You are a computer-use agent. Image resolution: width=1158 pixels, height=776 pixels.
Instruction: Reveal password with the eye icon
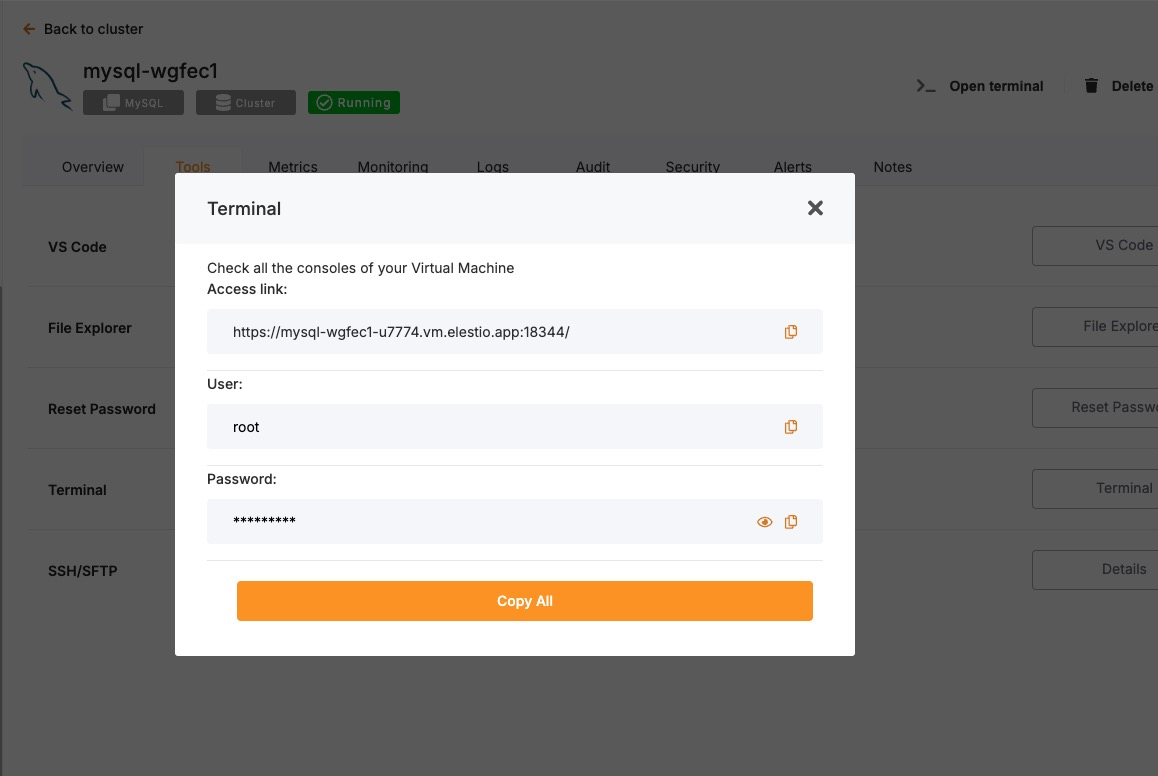pyautogui.click(x=765, y=522)
